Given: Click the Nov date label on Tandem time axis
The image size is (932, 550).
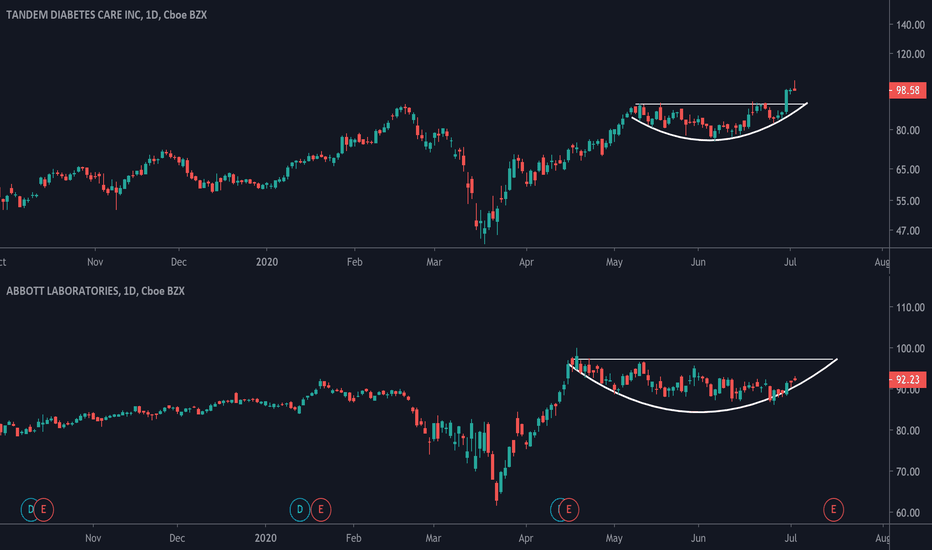Looking at the screenshot, I should pyautogui.click(x=95, y=262).
